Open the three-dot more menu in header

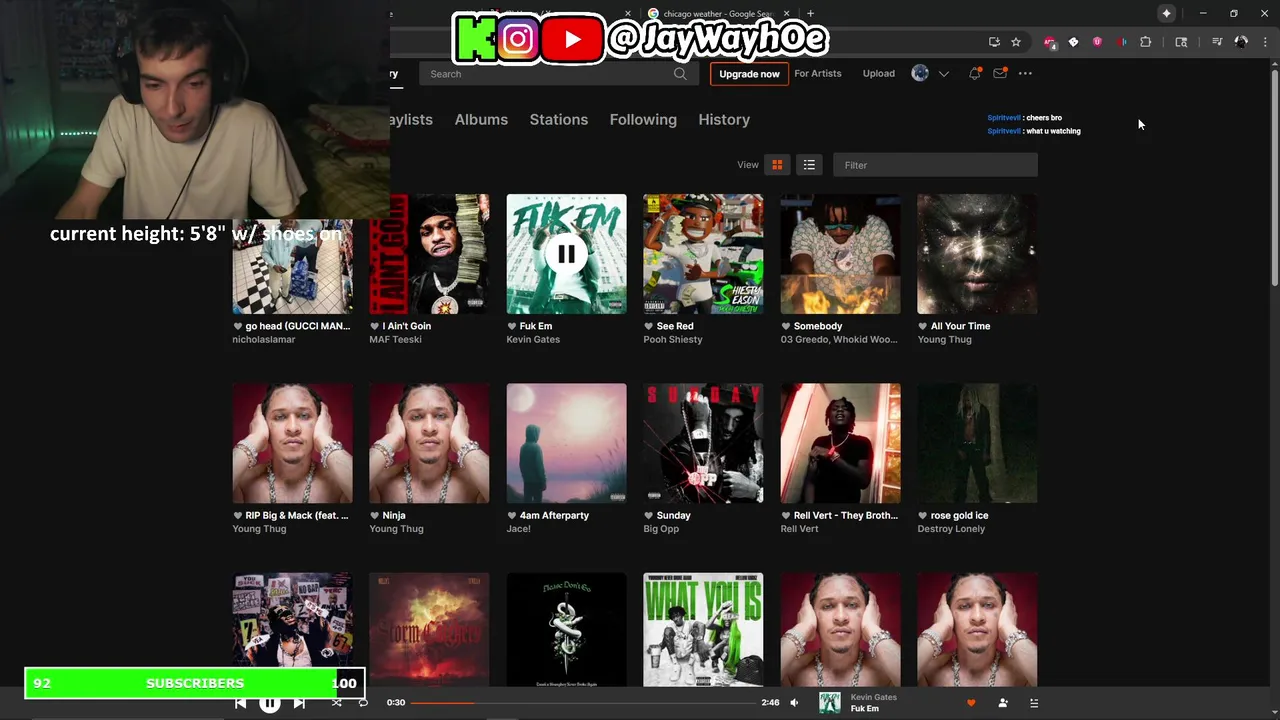1025,73
